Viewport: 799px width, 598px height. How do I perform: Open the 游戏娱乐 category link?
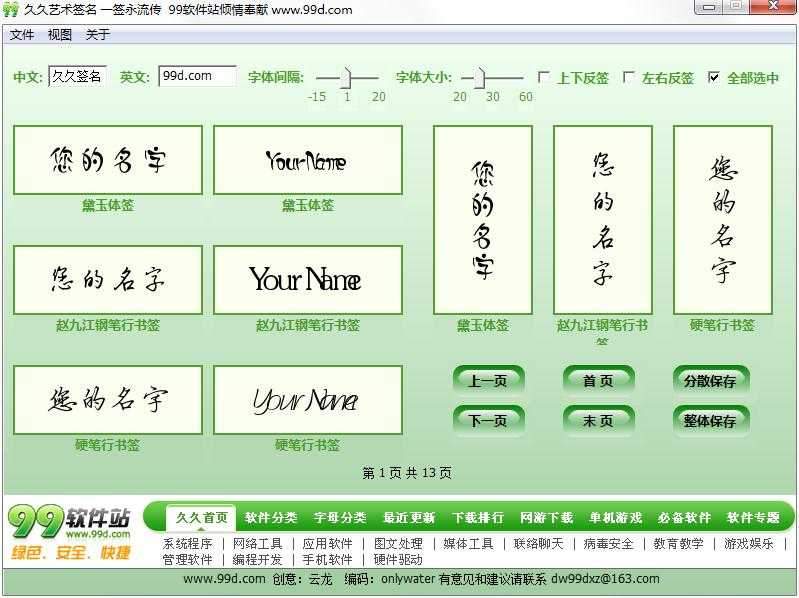tap(749, 543)
